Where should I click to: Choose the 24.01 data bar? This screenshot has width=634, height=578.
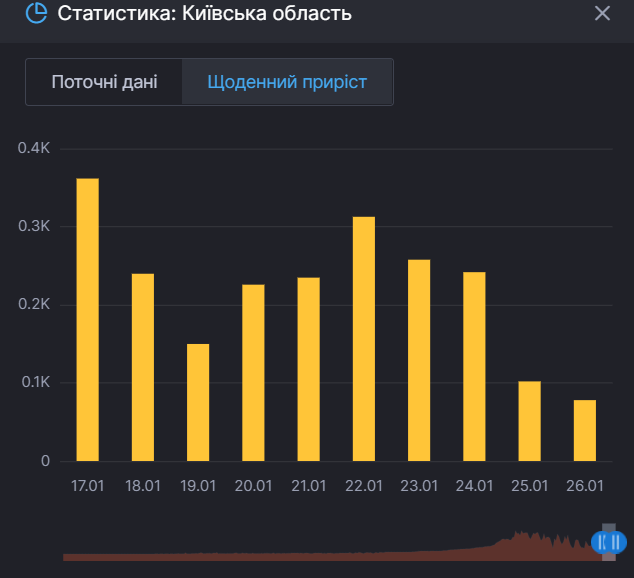click(x=474, y=366)
